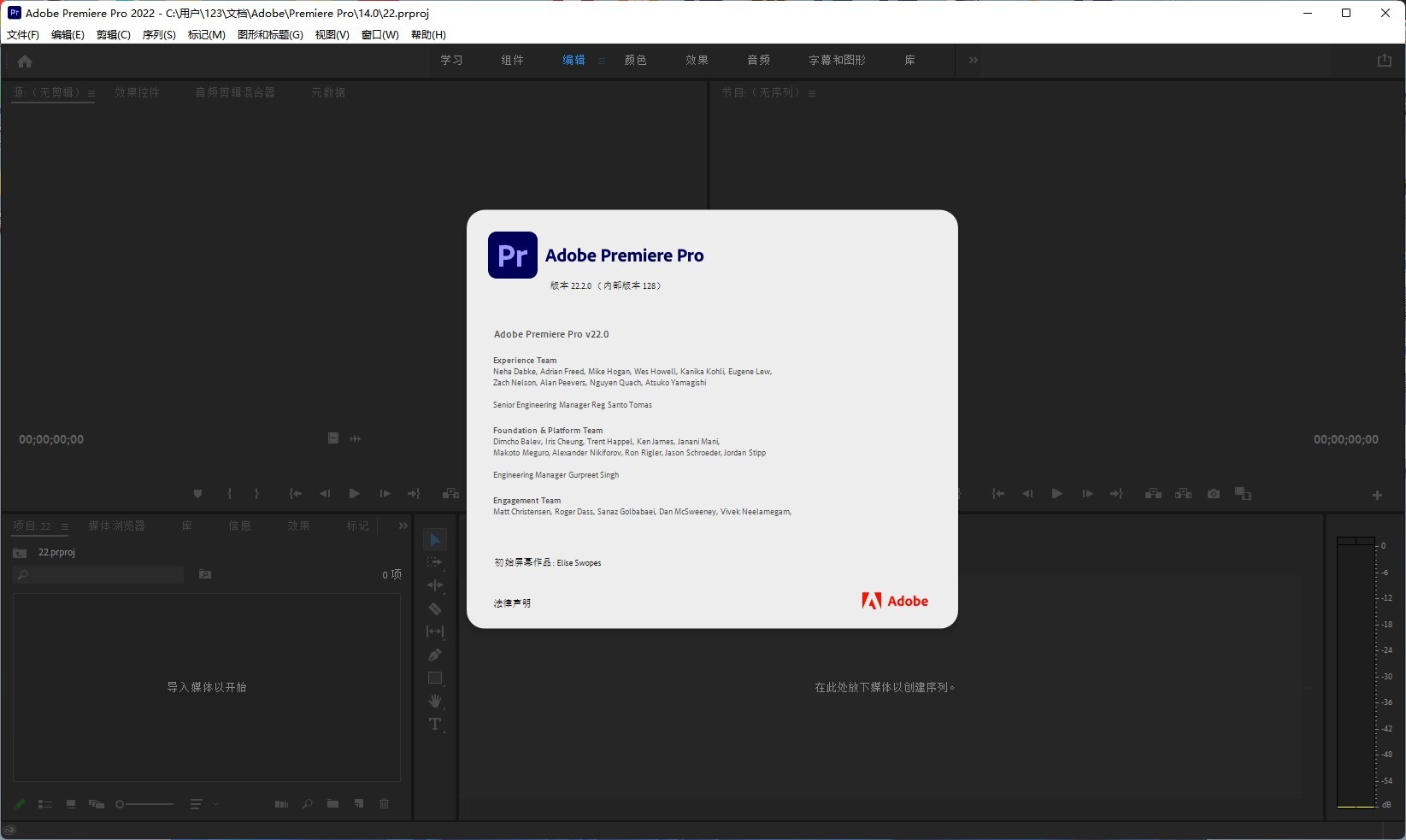Select the Hand tool
This screenshot has width=1406, height=840.
click(x=435, y=702)
